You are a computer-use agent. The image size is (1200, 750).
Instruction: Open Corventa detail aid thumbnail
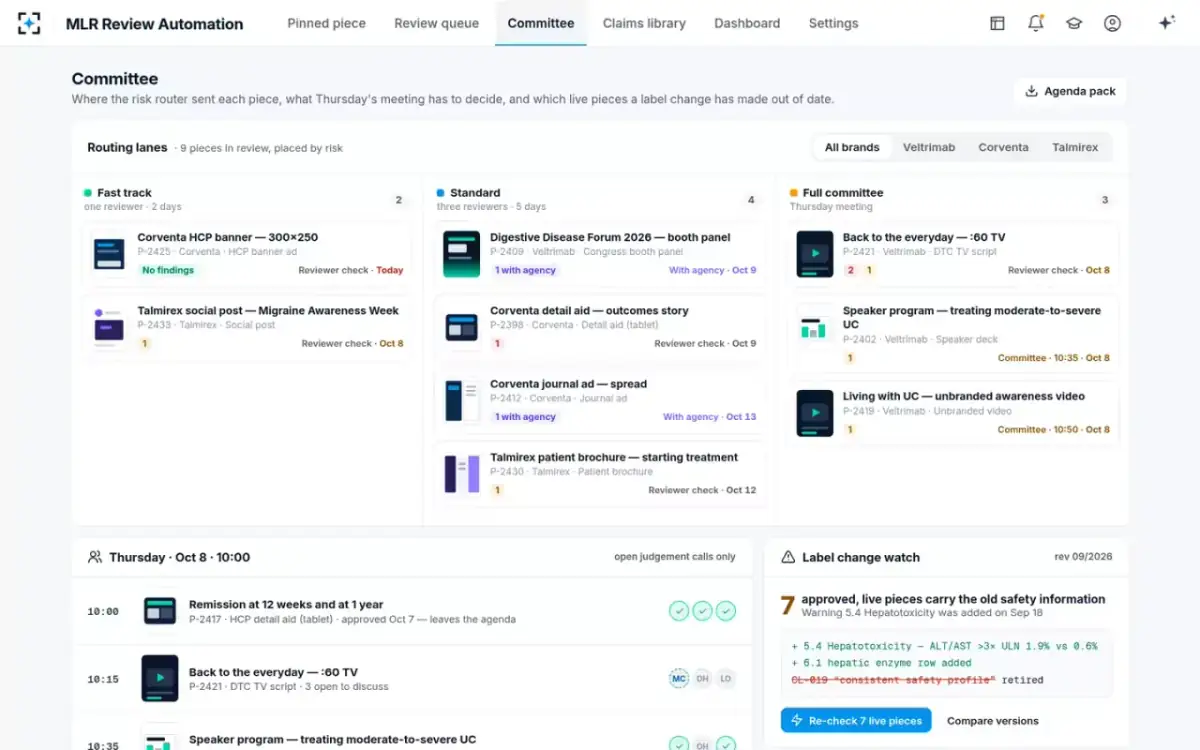(x=462, y=327)
